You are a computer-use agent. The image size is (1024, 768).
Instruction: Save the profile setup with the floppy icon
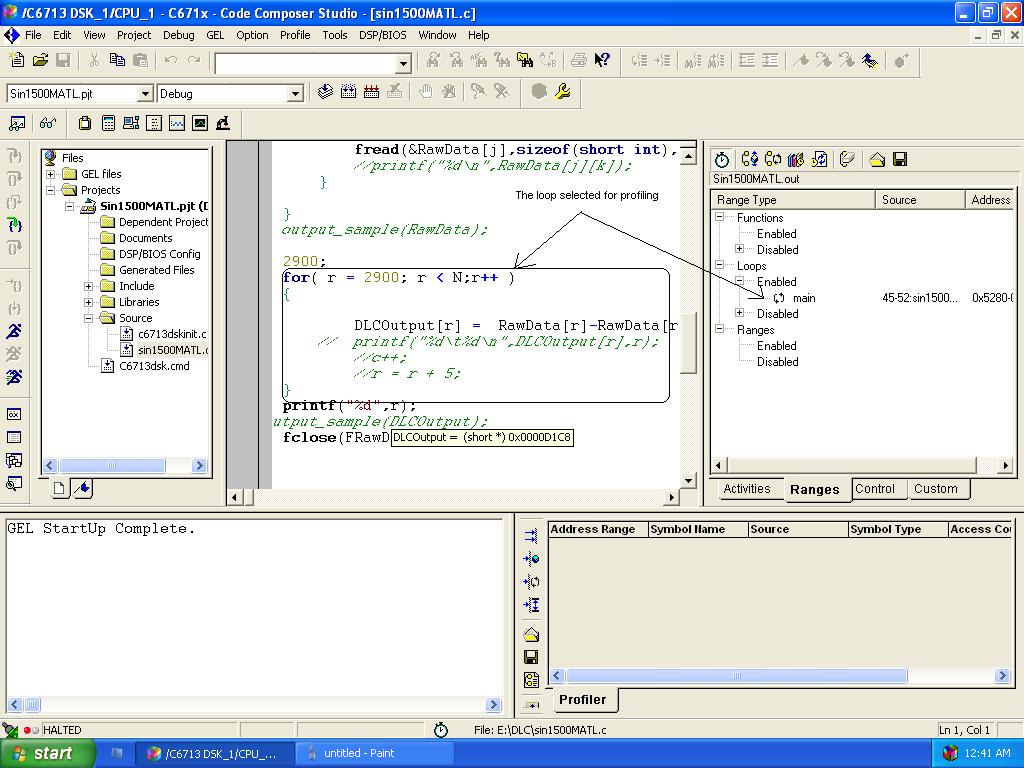900,159
